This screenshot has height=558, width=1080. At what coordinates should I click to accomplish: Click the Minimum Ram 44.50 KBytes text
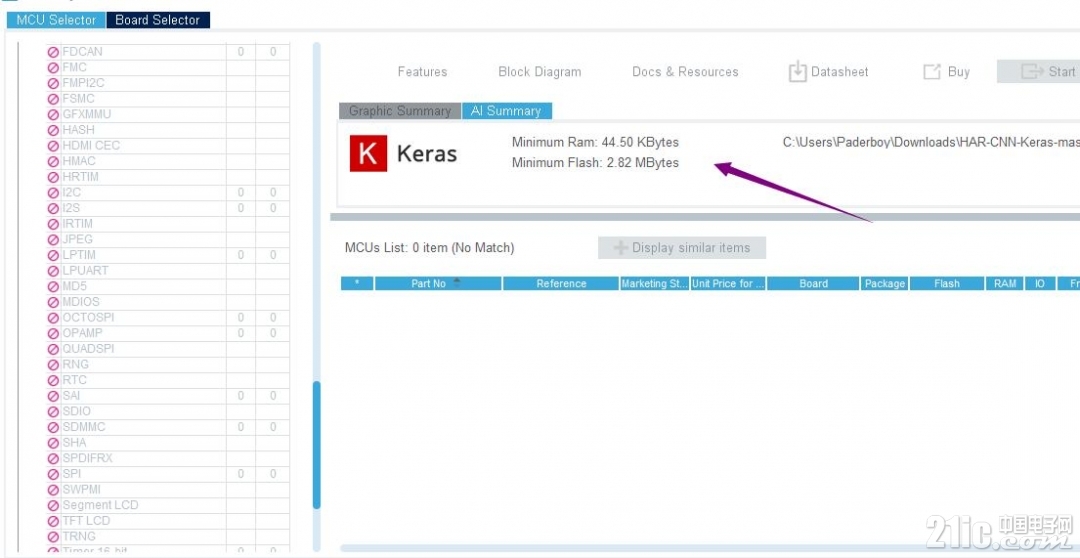point(595,143)
